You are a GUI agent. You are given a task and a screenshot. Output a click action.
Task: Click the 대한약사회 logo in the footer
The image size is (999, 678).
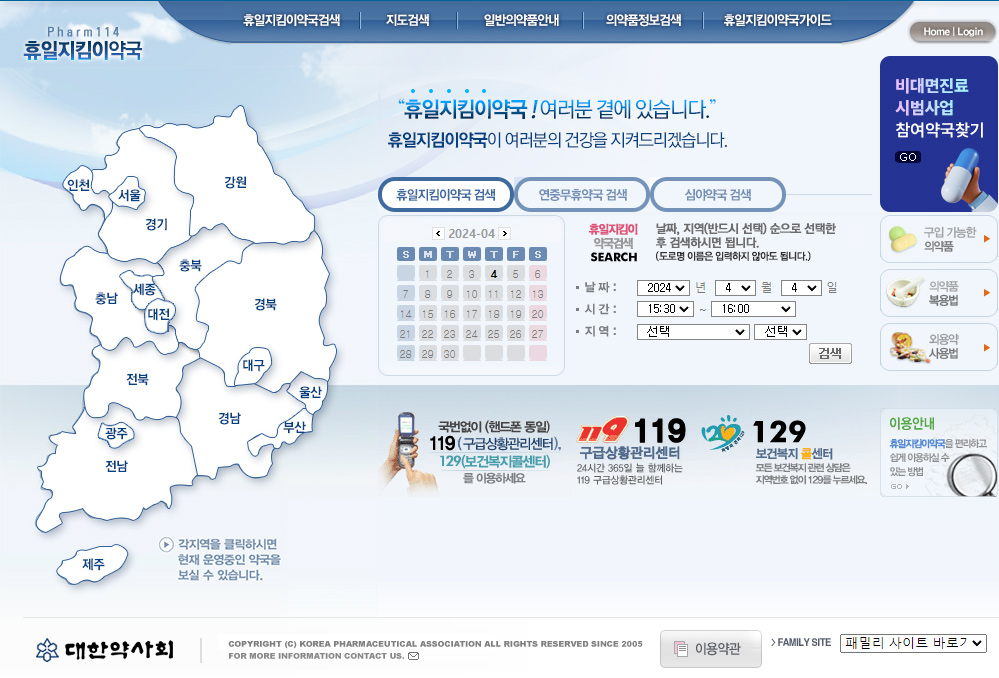[102, 647]
